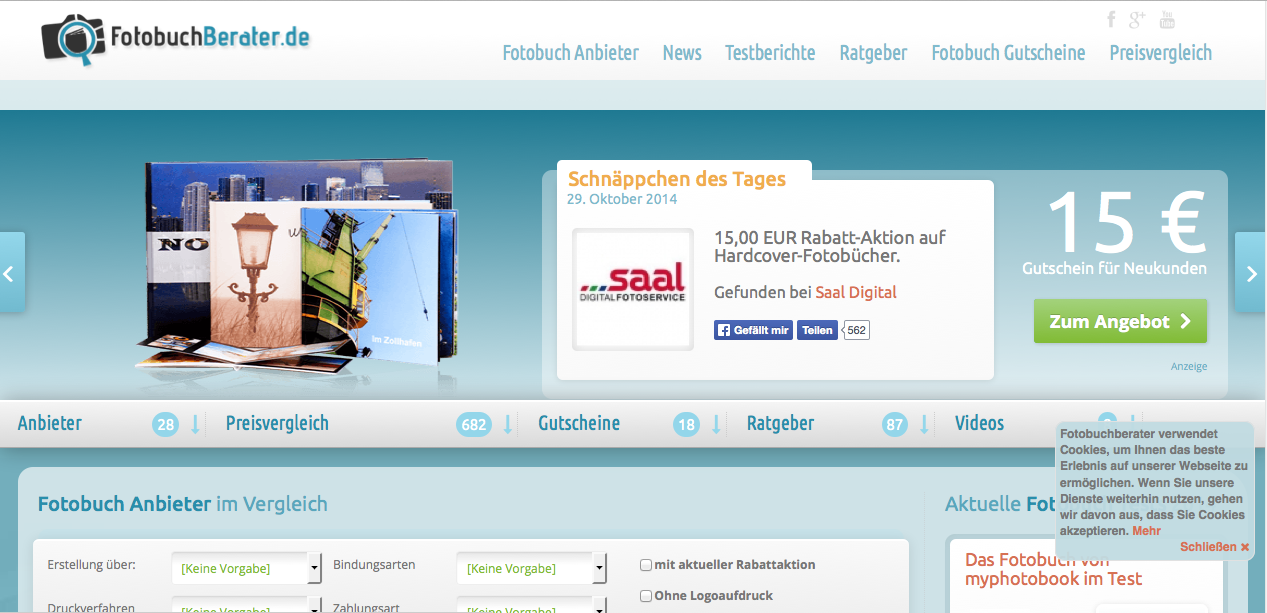Tick the 'Ohne Logoaufdruck' checkbox

click(x=646, y=596)
